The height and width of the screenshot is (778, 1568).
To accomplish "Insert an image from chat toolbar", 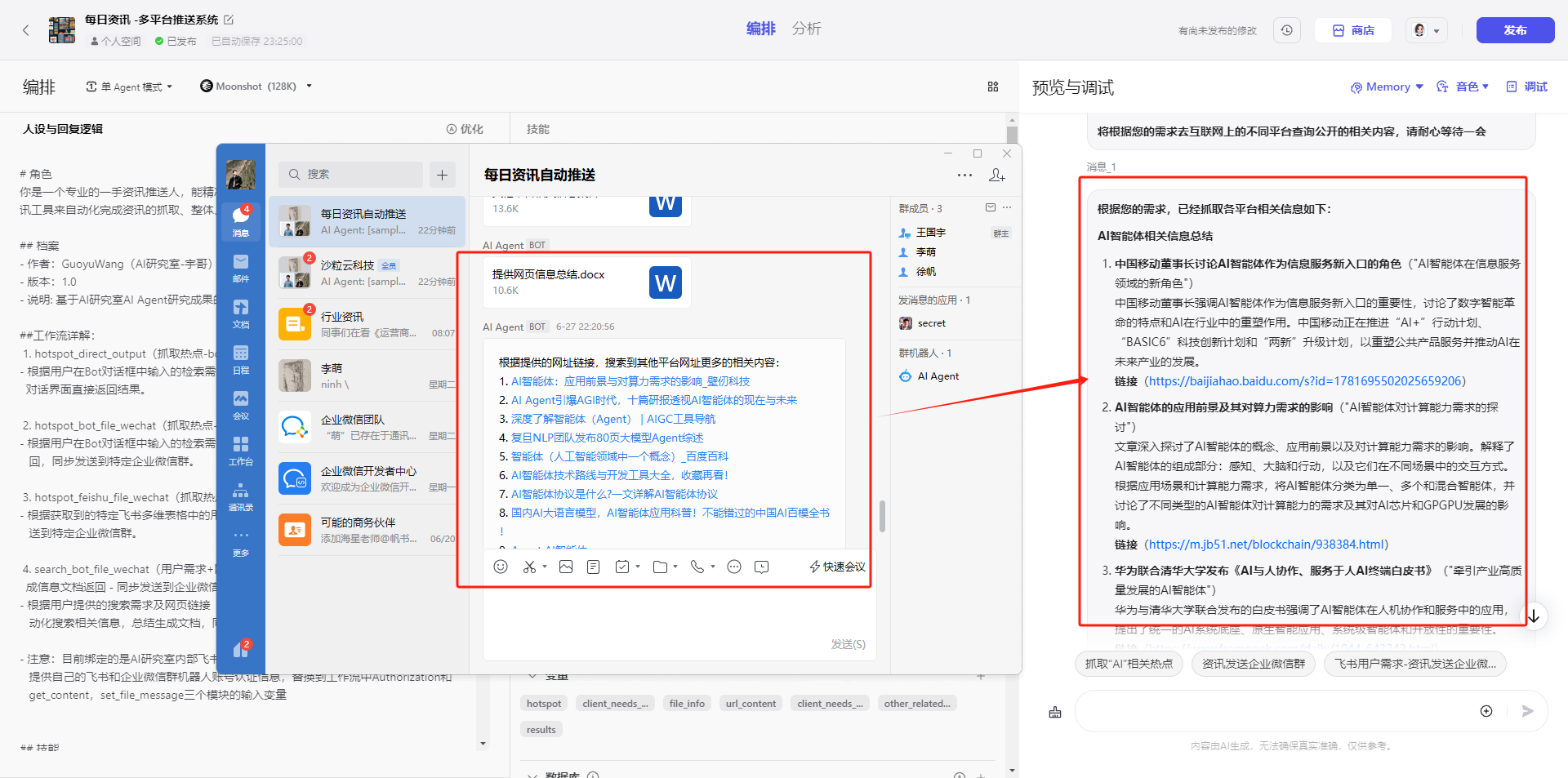I will (x=566, y=567).
